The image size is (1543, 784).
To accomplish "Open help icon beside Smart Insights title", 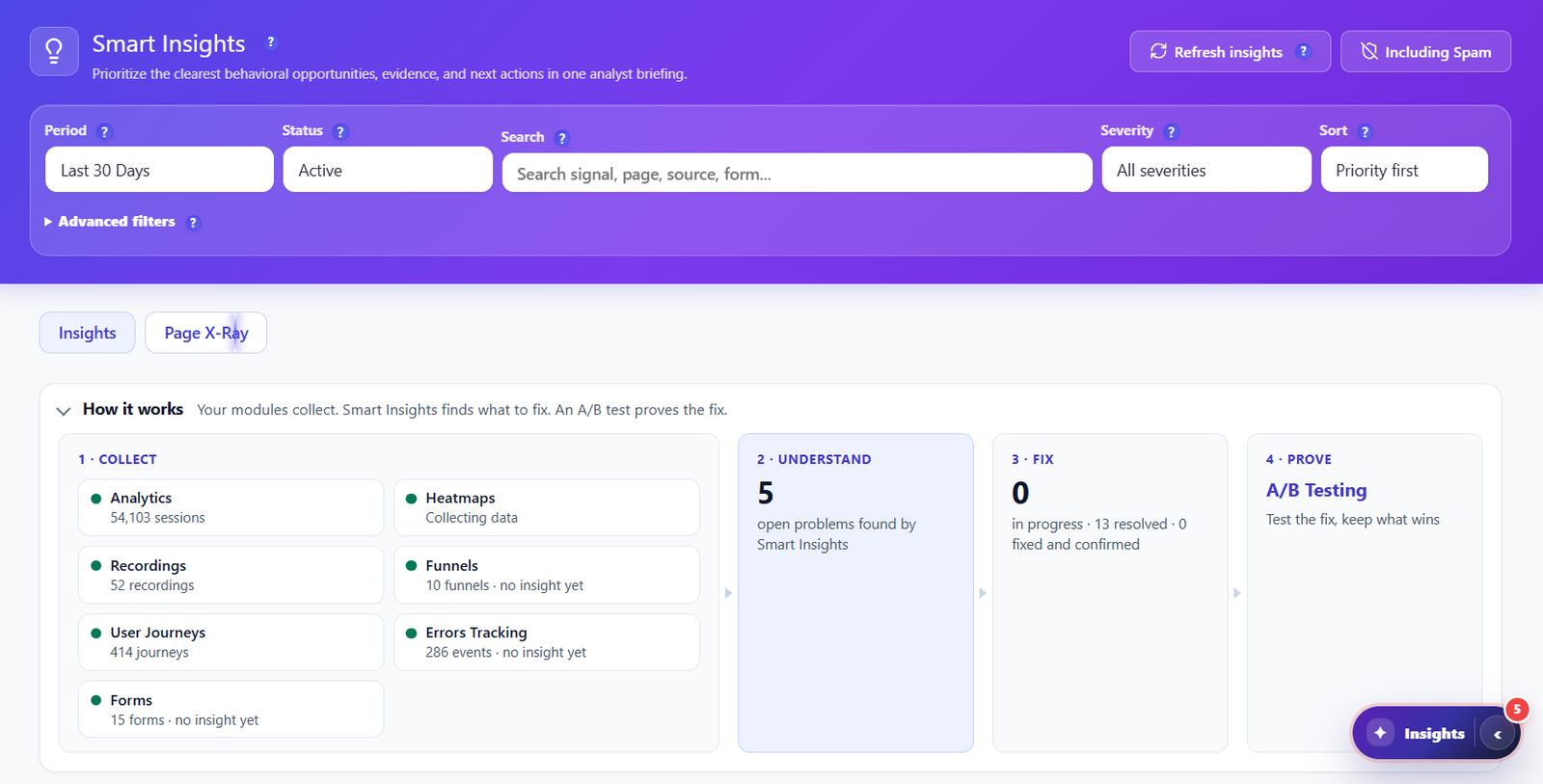I will [x=271, y=42].
